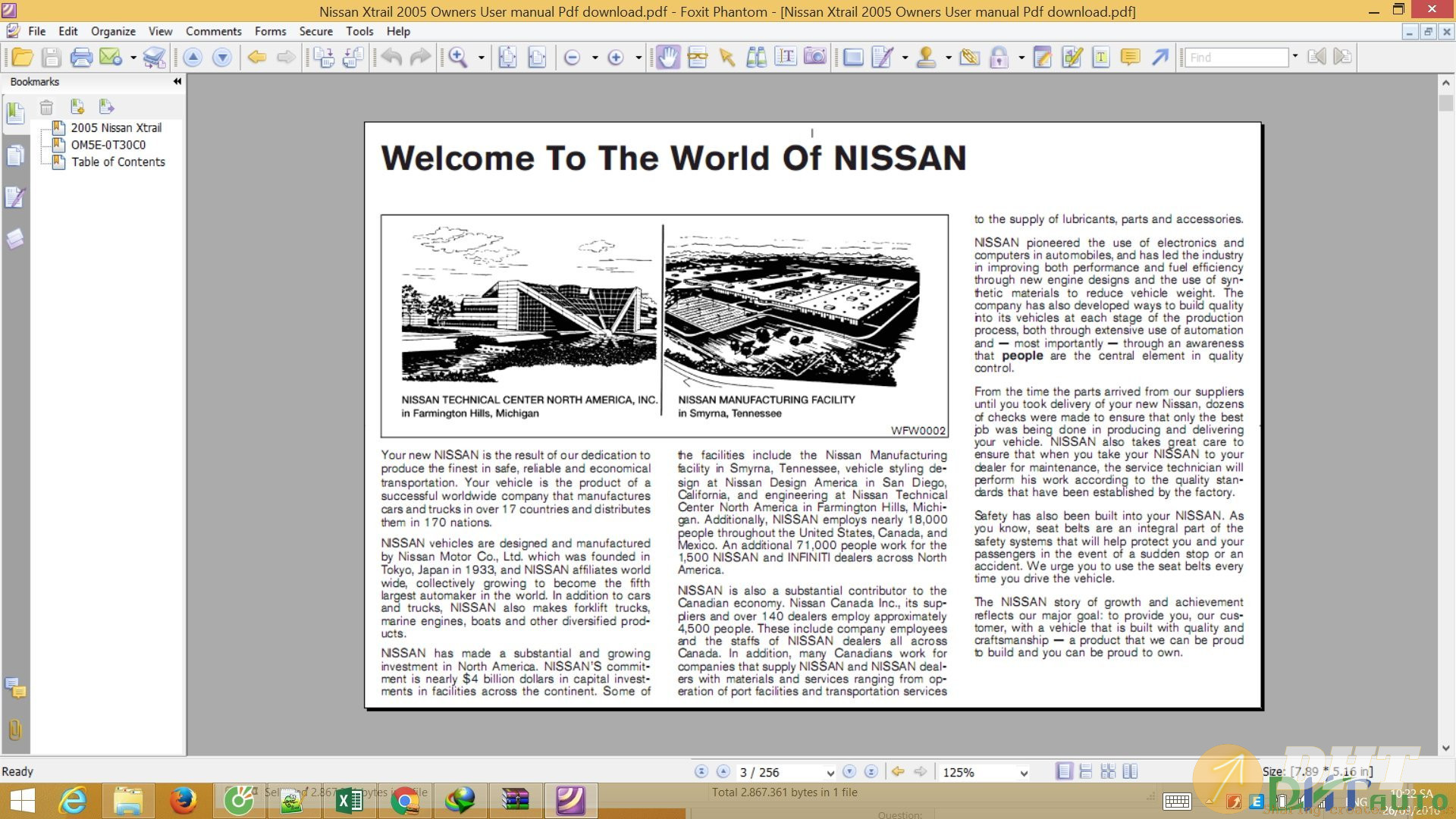Select the Note comment tool
This screenshot has width=1456, height=819.
(1130, 57)
